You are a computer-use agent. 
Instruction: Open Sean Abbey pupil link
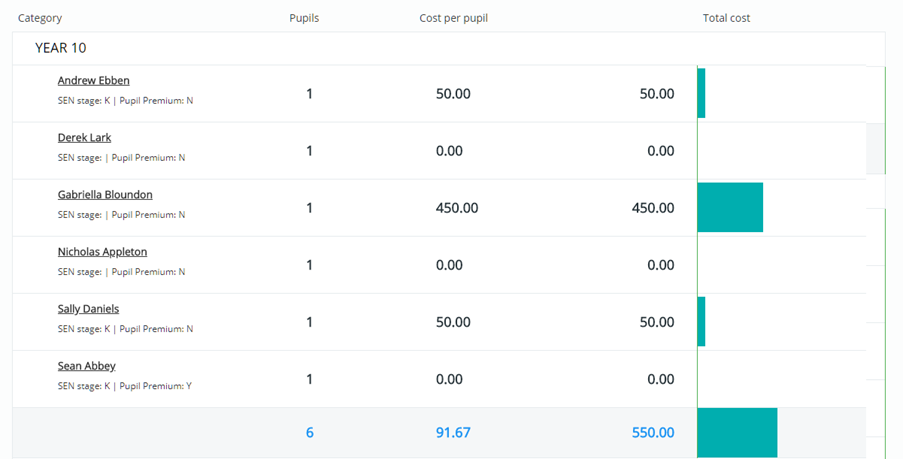point(86,366)
